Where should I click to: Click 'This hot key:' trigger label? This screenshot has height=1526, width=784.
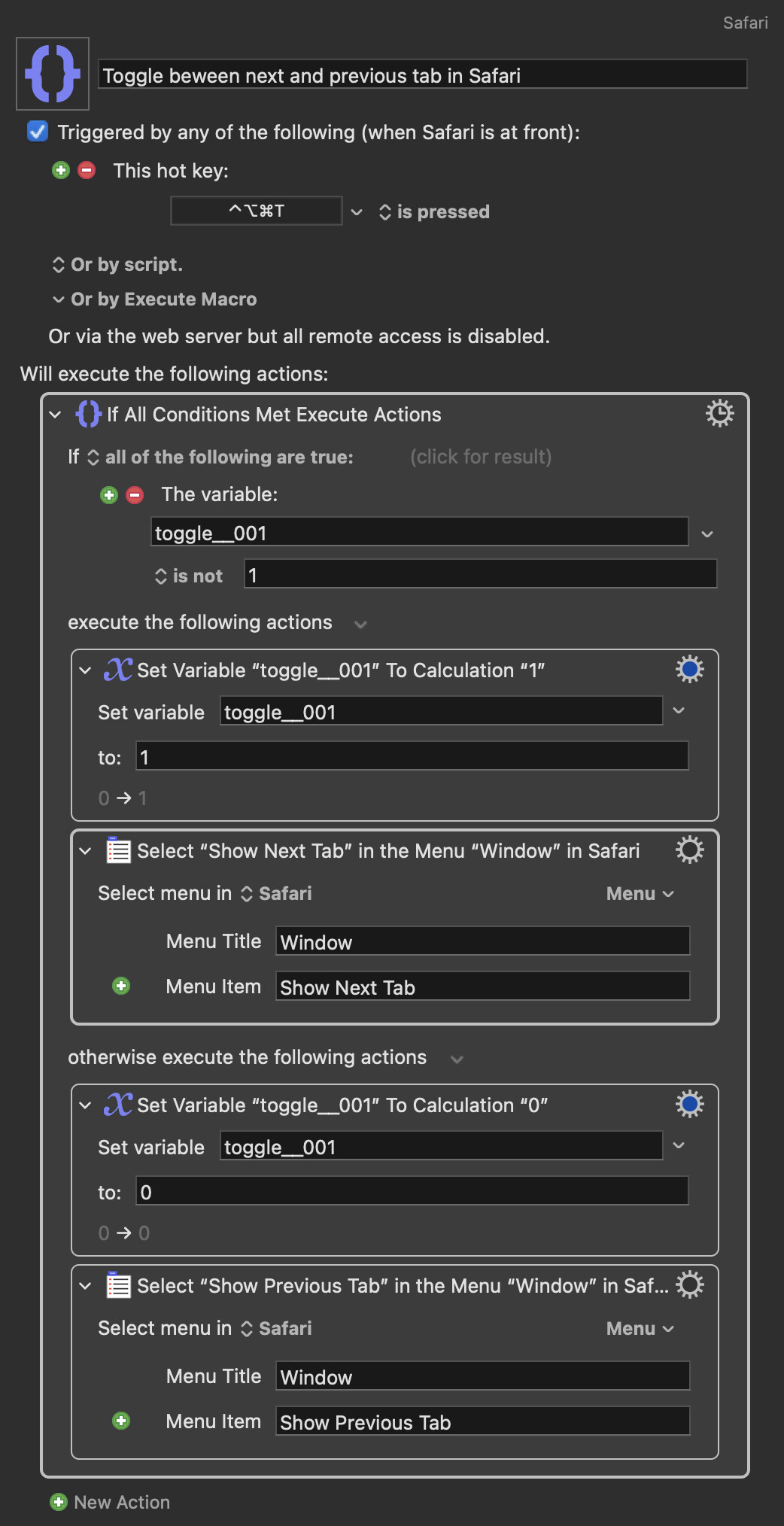click(x=171, y=171)
